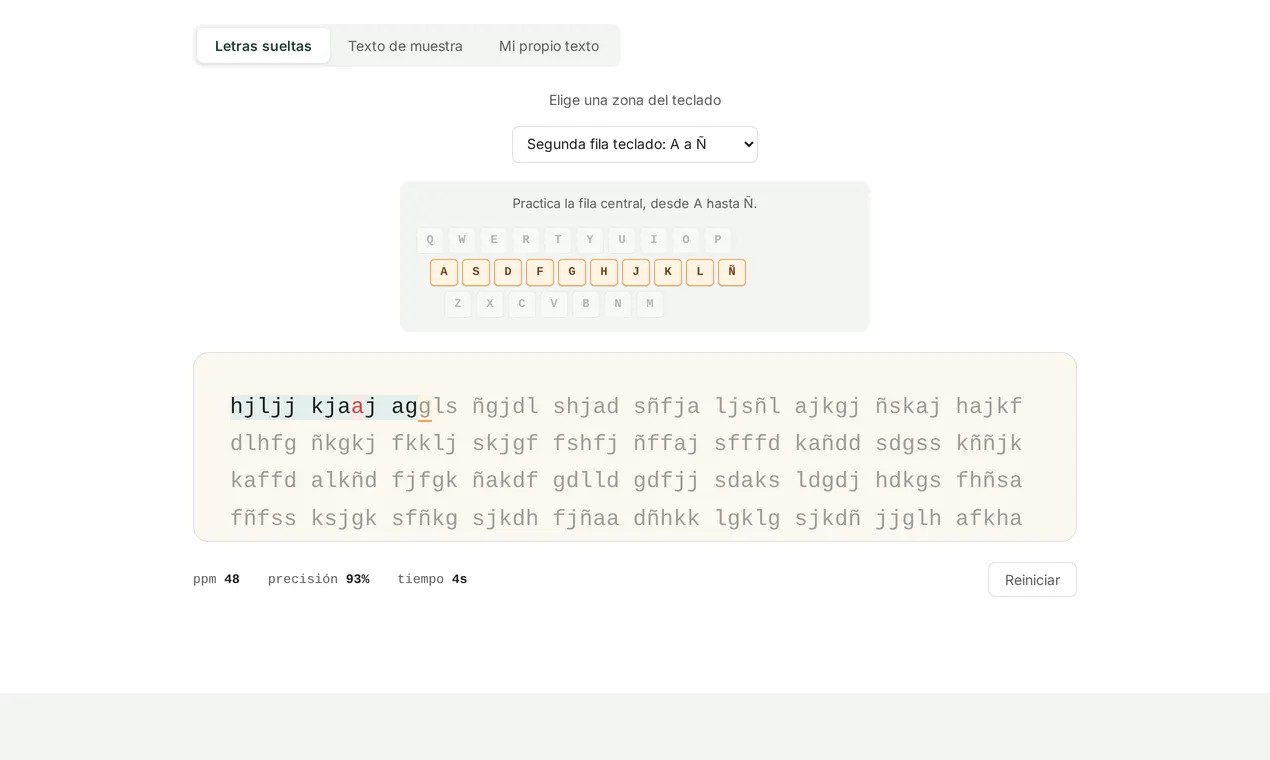Click the M key on keyboard diagram
This screenshot has height=760, width=1270.
pos(650,304)
